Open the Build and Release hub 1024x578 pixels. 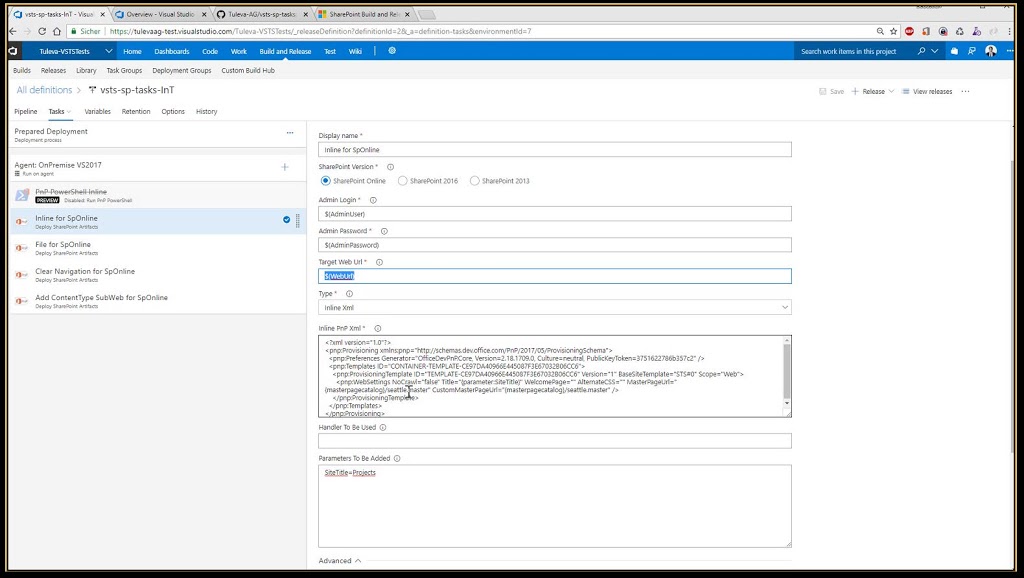coord(285,51)
